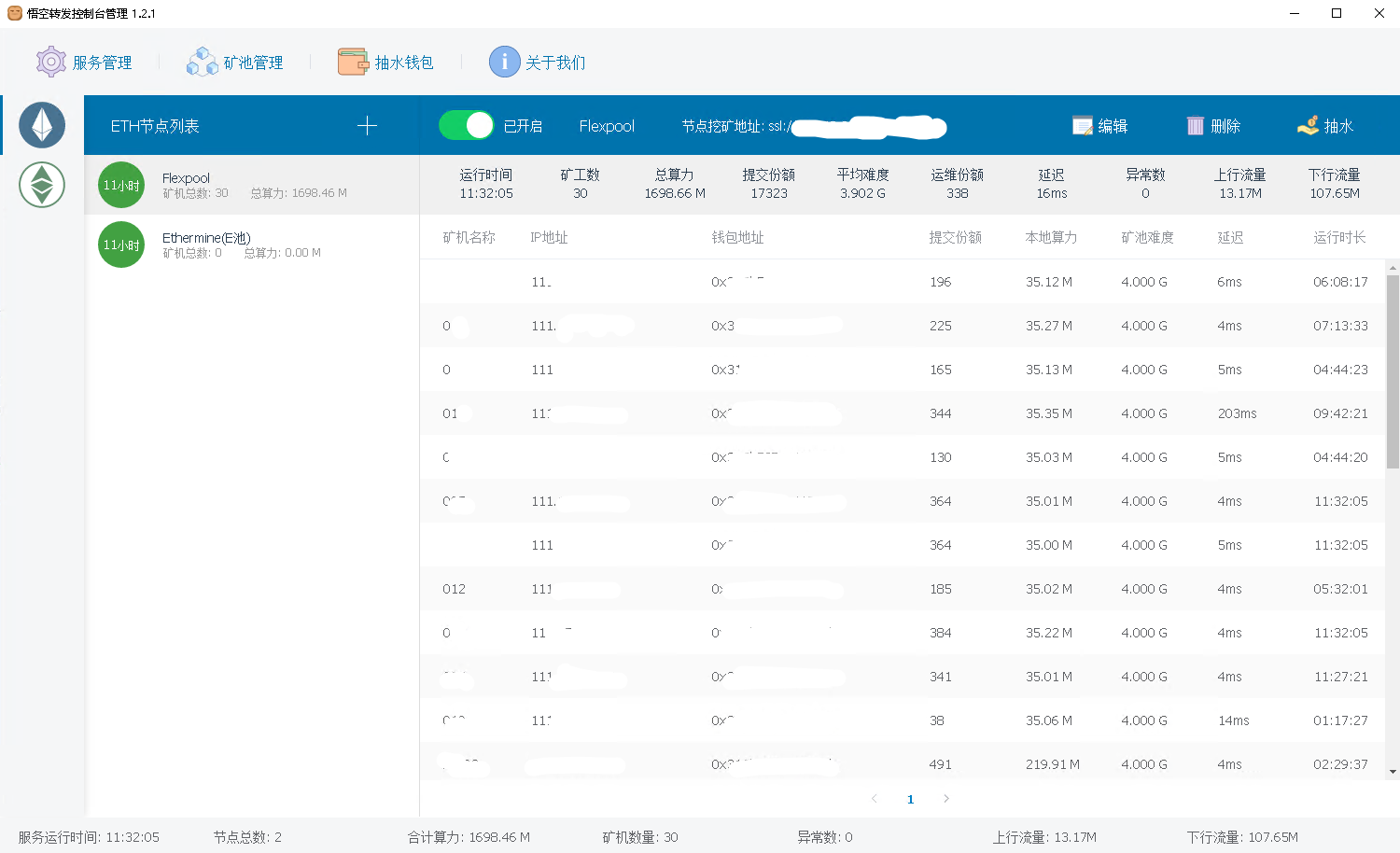Click the Flexpool 11小时 green badge
Viewport: 1400px width, 853px height.
point(121,185)
